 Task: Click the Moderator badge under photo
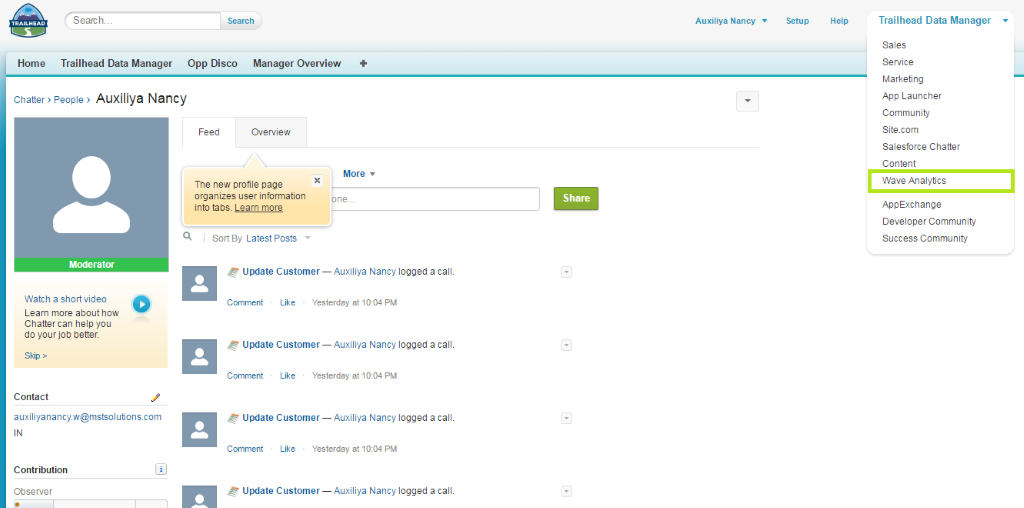point(91,264)
